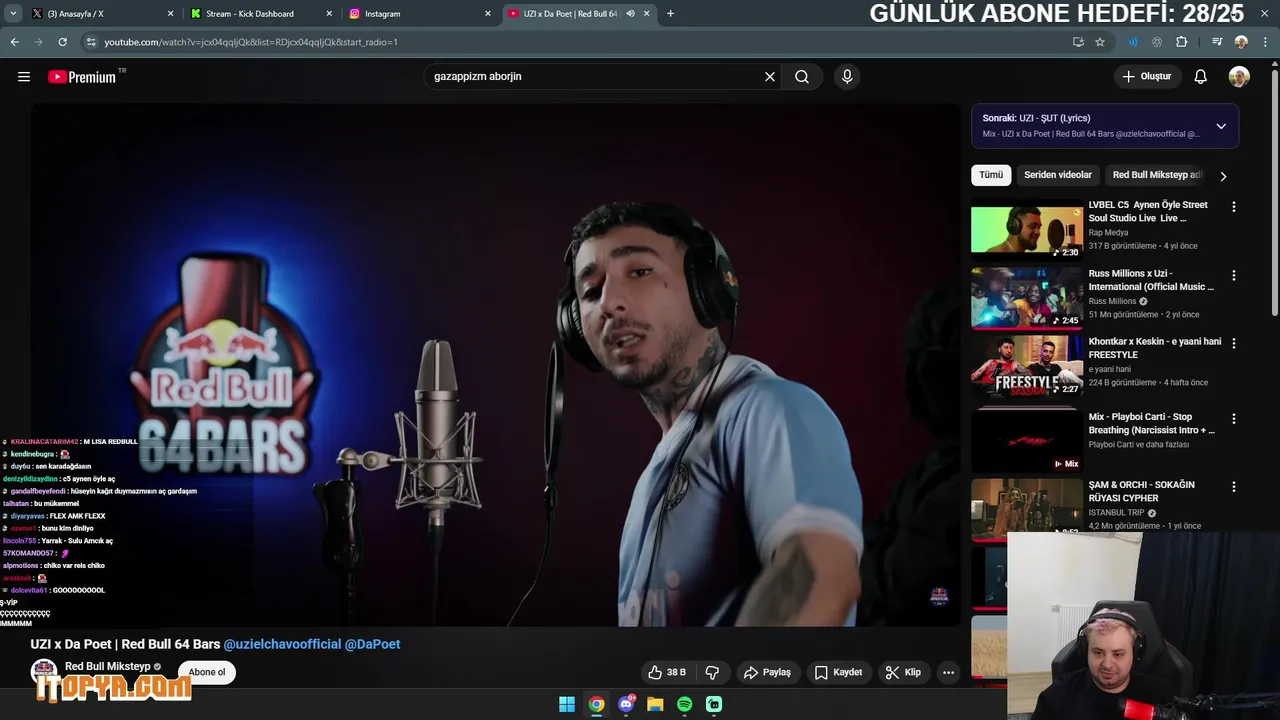Screen dimensions: 1280x720
Task: Play Khontkar x Keskin FREESTYLE thumbnail
Action: pyautogui.click(x=1027, y=366)
